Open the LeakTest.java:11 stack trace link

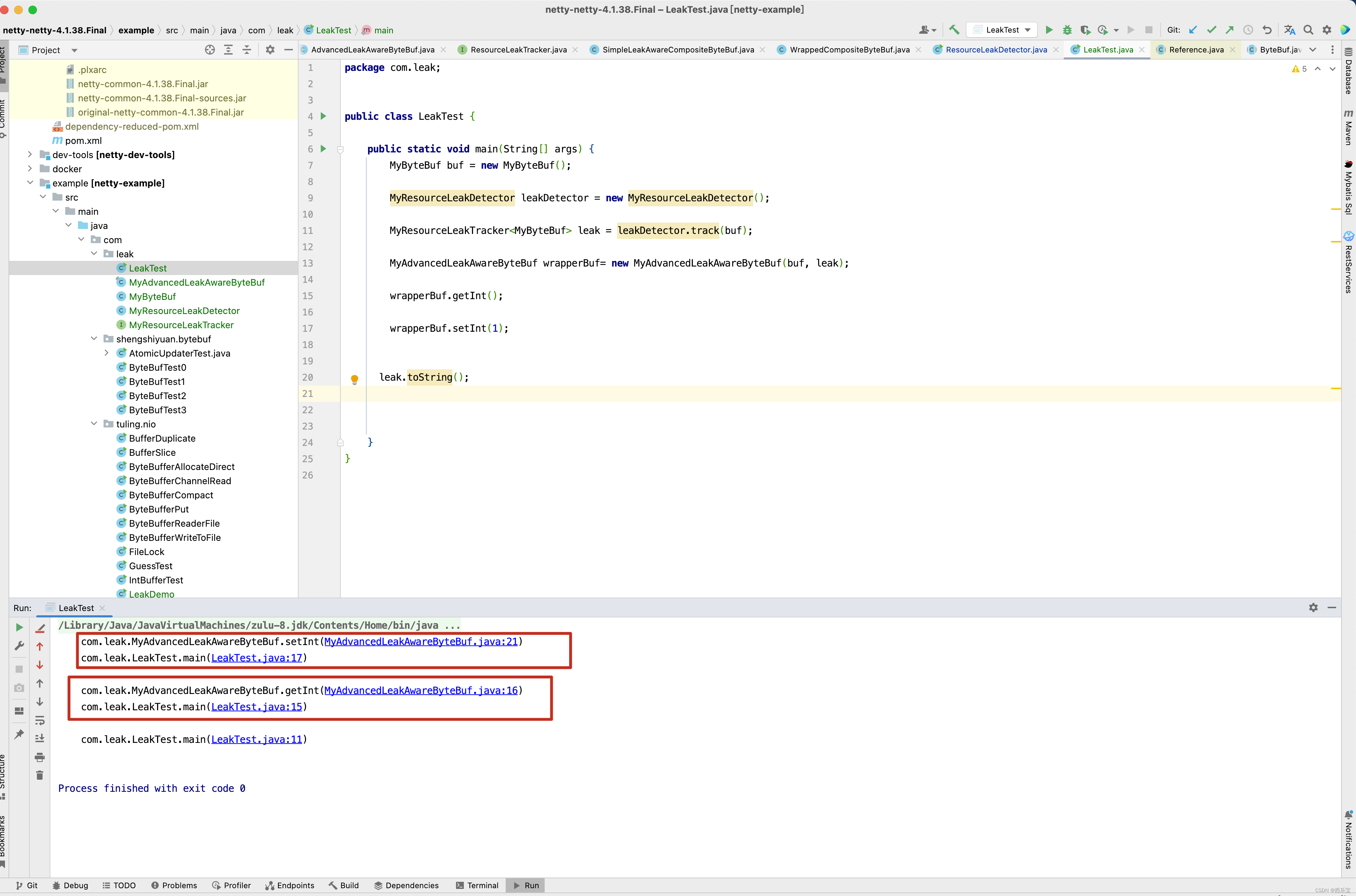point(257,739)
